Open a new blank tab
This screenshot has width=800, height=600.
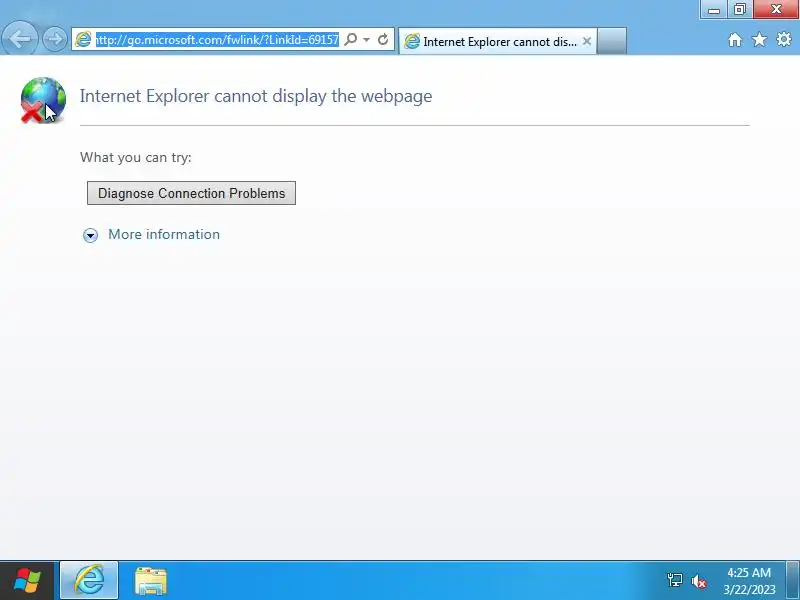[x=611, y=41]
